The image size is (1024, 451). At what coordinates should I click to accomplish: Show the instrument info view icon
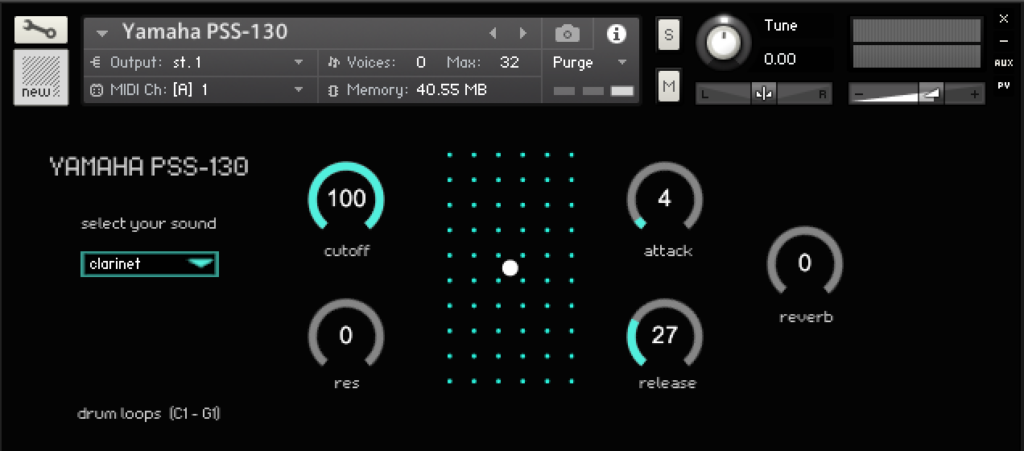pyautogui.click(x=616, y=33)
